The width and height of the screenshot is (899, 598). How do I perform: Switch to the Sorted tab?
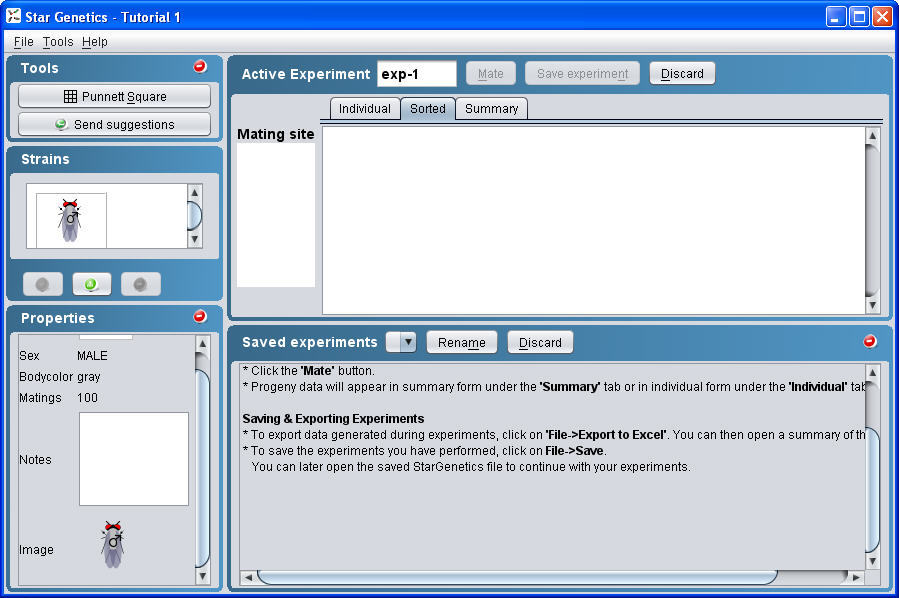(428, 108)
